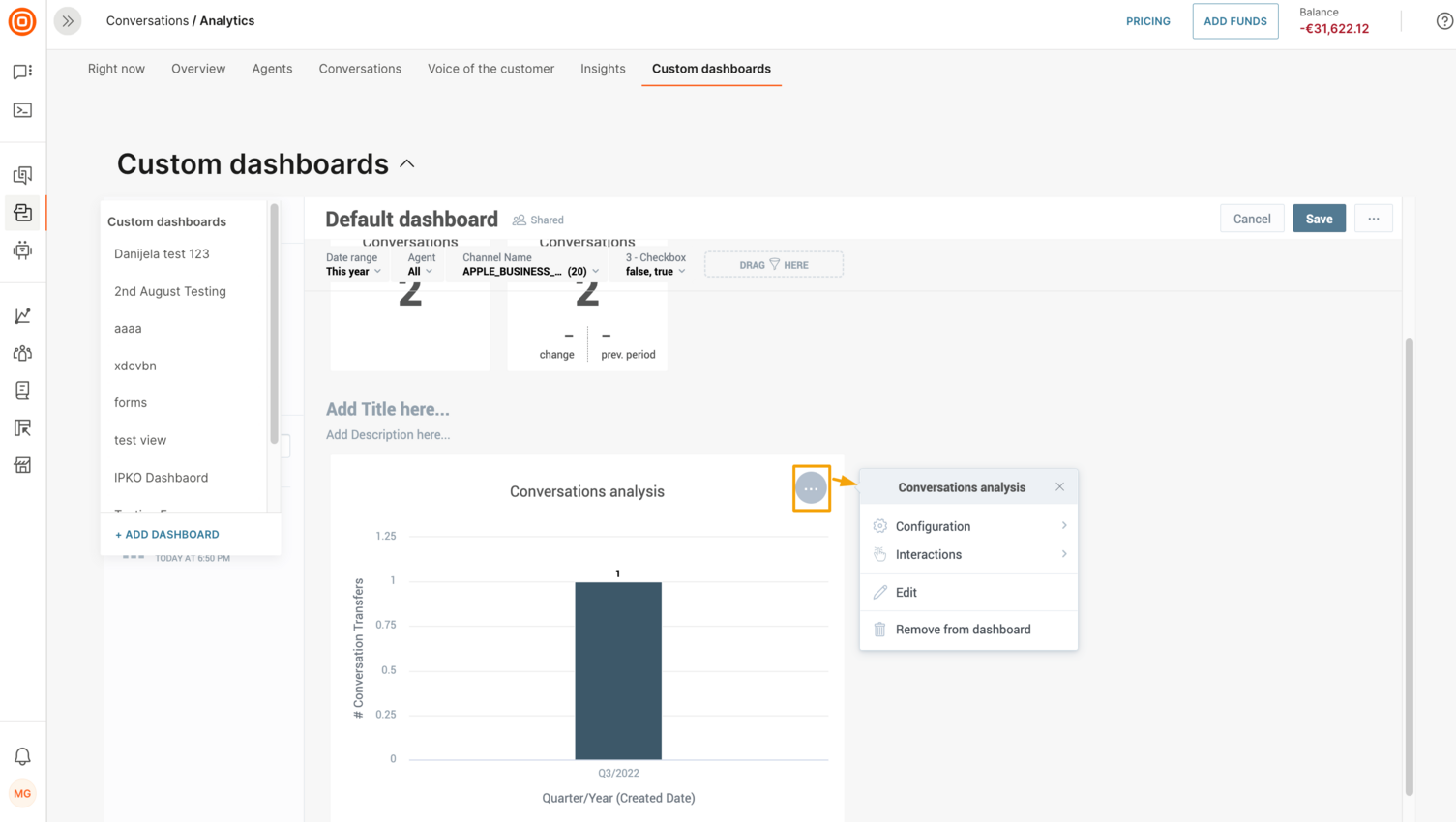Open the Date range dropdown showing This year

[x=352, y=271]
